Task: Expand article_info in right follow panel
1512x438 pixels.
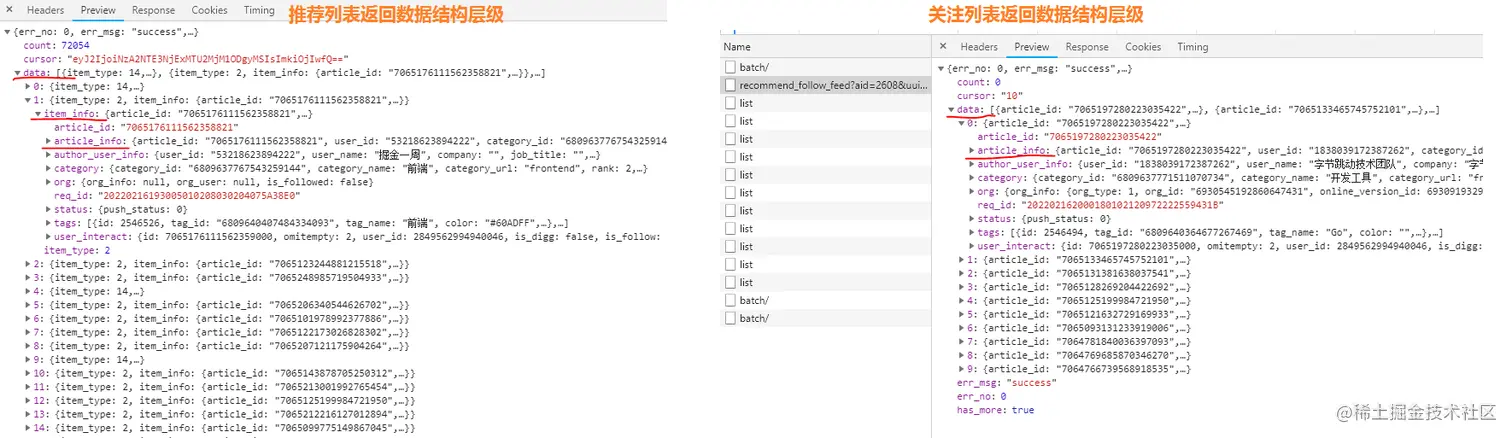Action: pos(971,150)
